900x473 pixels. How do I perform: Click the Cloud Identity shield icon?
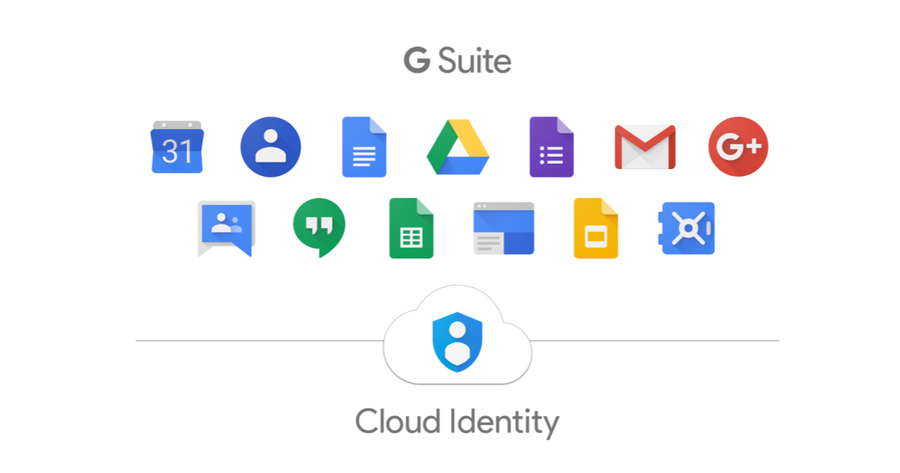pyautogui.click(x=457, y=342)
